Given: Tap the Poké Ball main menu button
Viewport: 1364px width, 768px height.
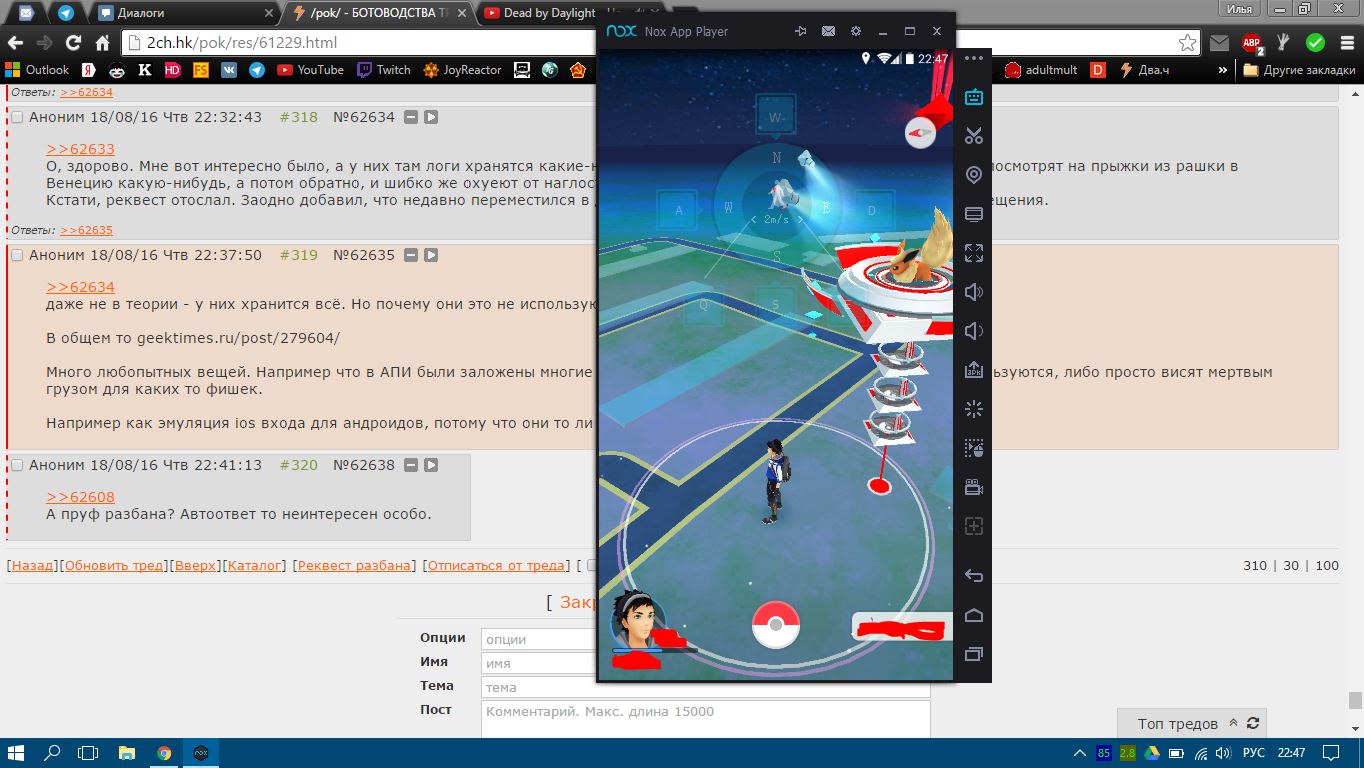Looking at the screenshot, I should click(776, 625).
